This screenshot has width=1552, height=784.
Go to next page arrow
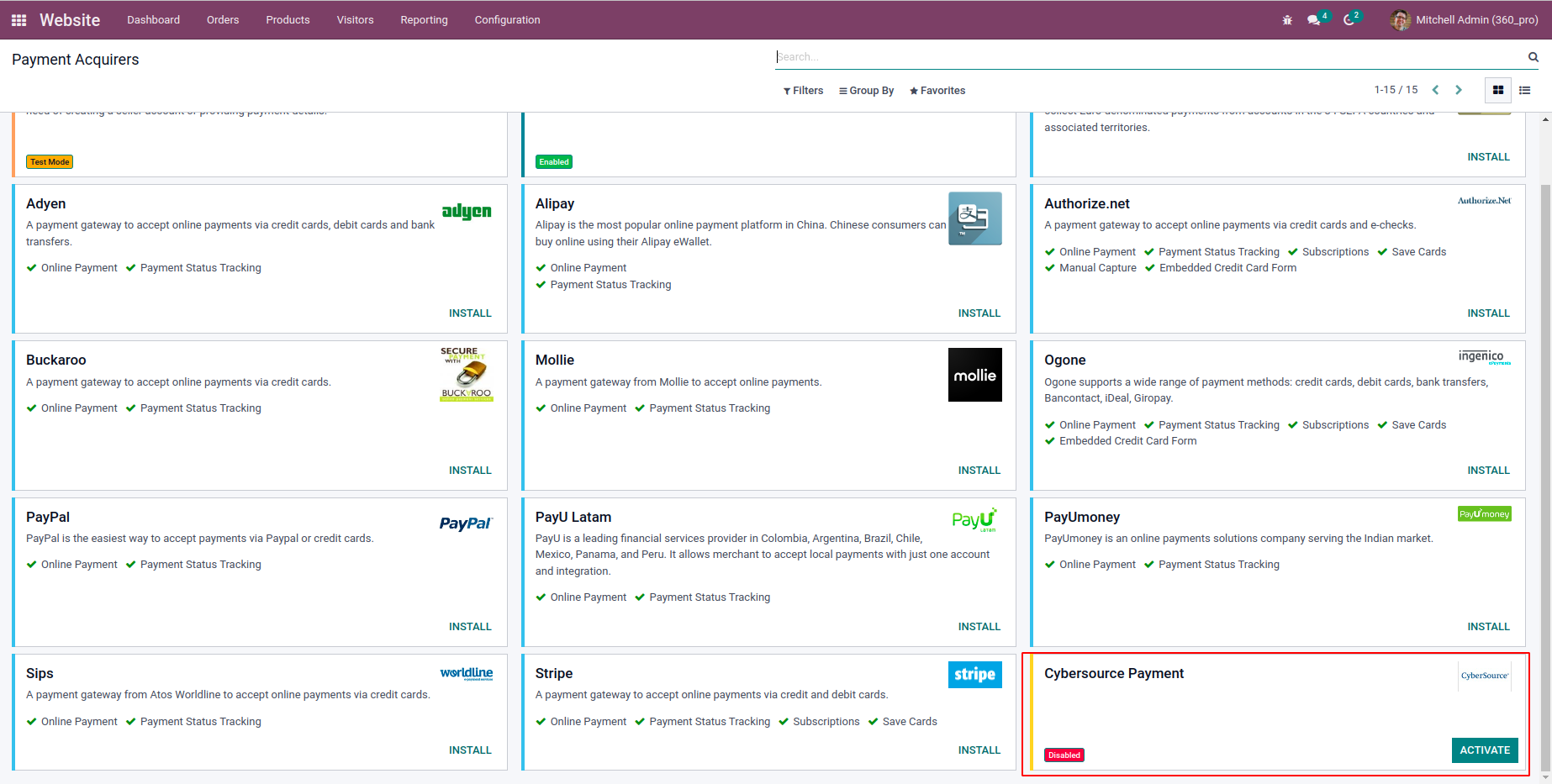(1459, 90)
